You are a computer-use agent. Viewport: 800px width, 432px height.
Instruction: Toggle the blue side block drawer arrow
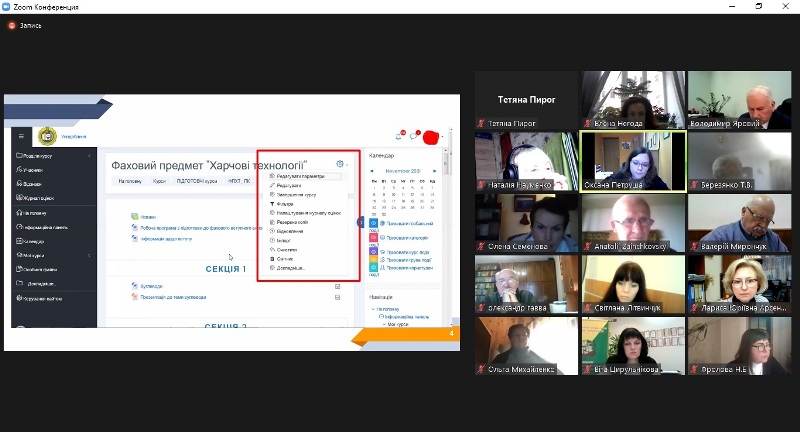(360, 222)
